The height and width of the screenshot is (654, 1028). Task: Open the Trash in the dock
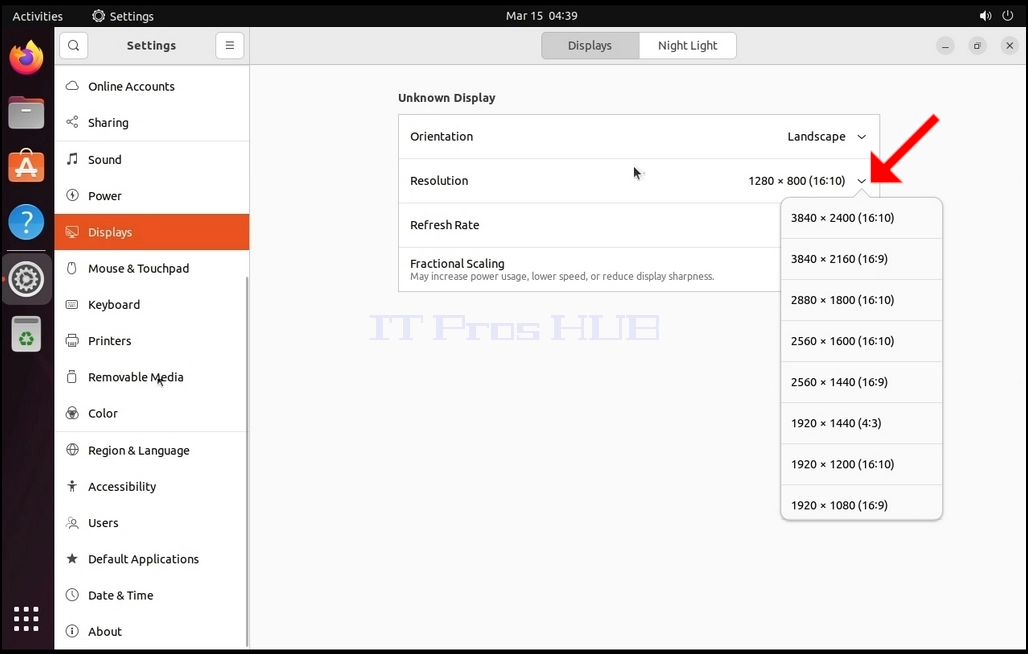click(26, 334)
